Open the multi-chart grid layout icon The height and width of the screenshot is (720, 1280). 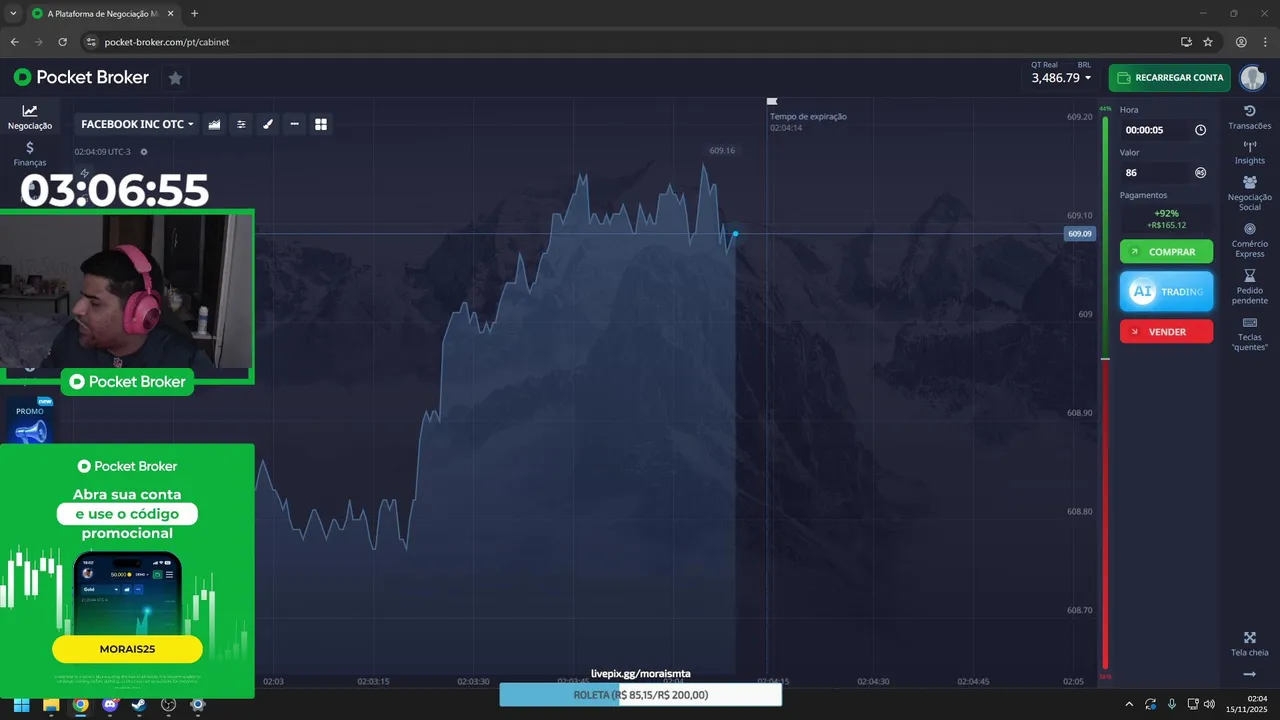click(x=321, y=124)
